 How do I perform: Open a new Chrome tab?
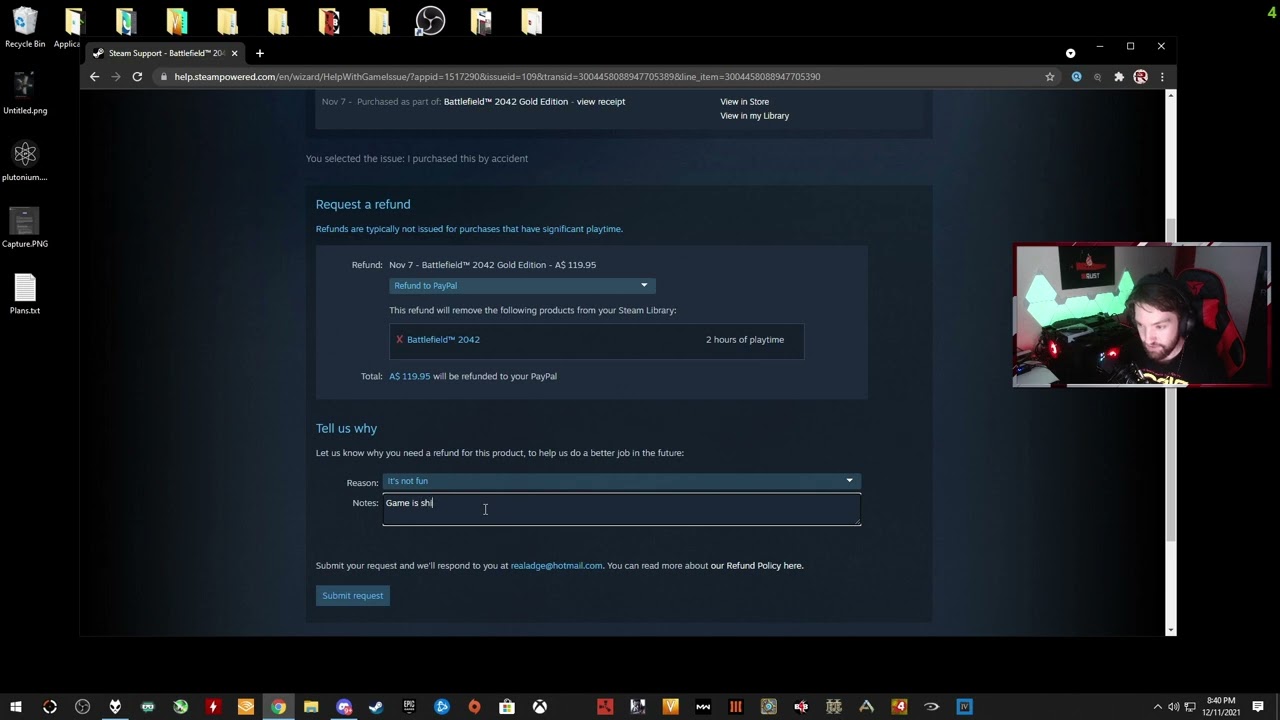click(260, 53)
